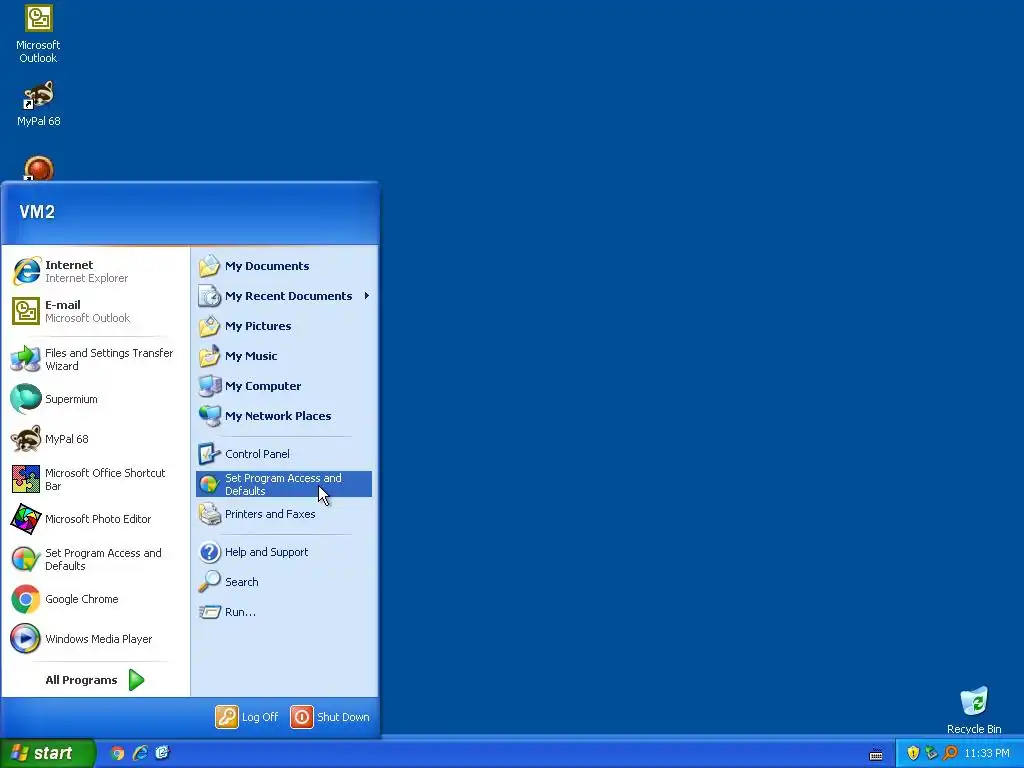1024x768 pixels.
Task: Click the Start button
Action: pos(47,753)
